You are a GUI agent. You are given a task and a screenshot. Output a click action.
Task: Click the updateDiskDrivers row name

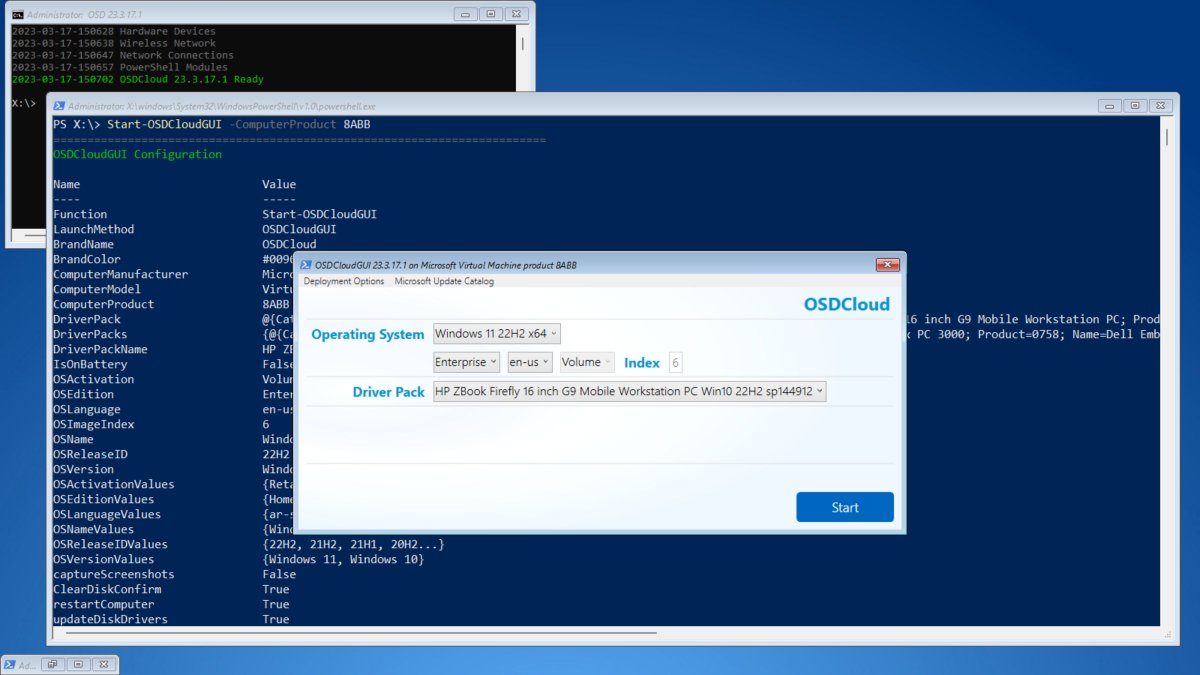point(110,619)
